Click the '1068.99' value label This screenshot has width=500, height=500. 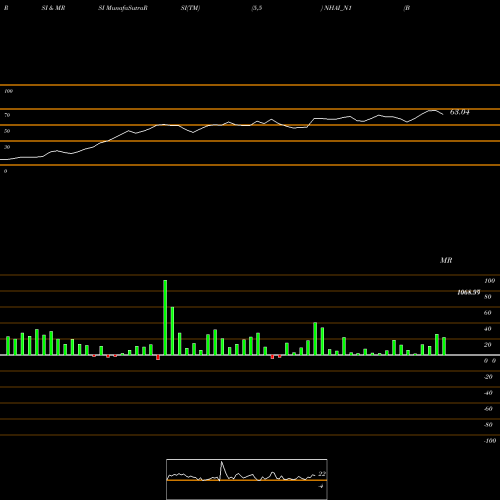469,292
